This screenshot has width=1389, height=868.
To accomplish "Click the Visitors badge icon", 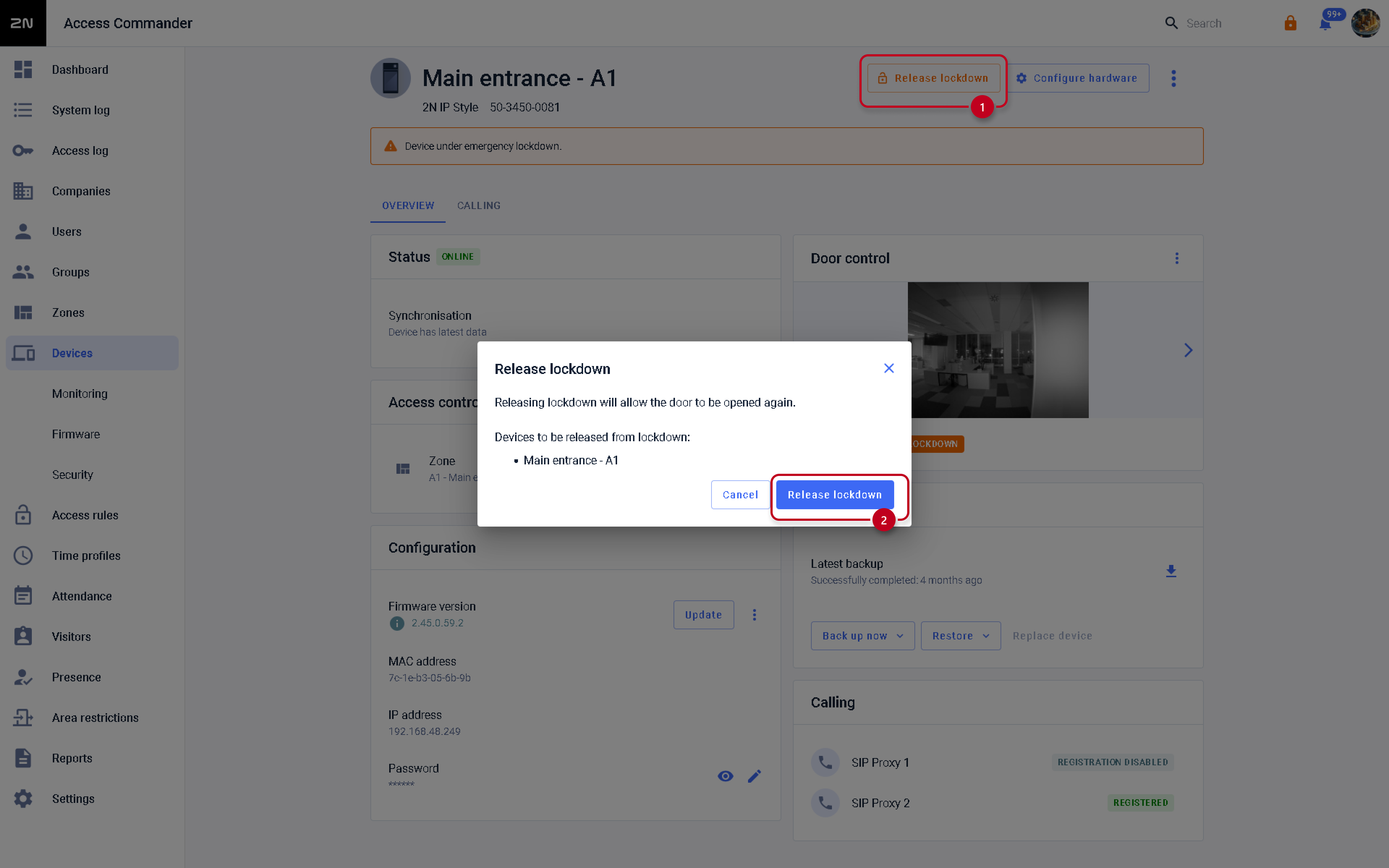I will (23, 637).
